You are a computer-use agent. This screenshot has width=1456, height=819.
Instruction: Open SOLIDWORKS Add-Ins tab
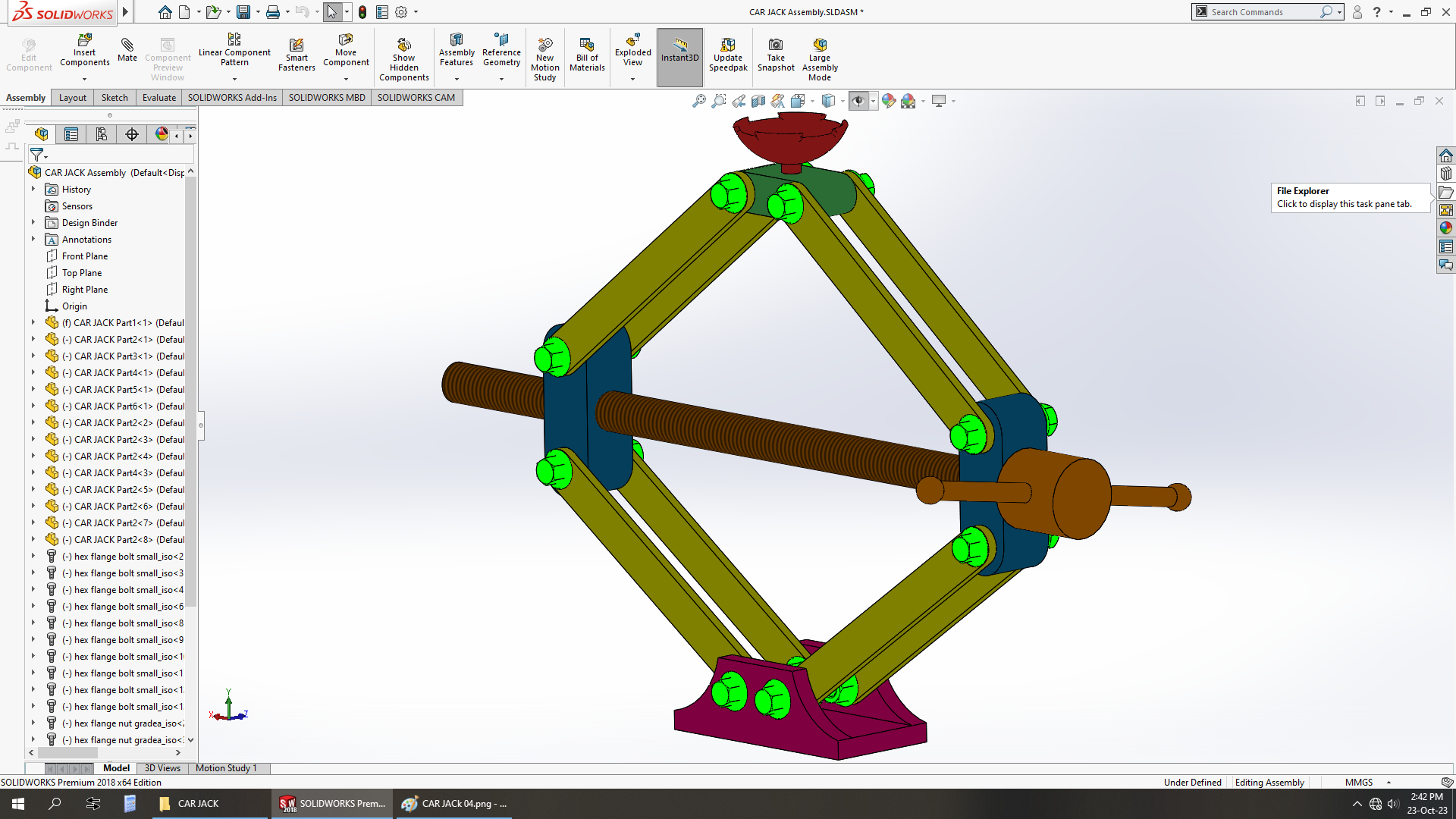click(232, 98)
